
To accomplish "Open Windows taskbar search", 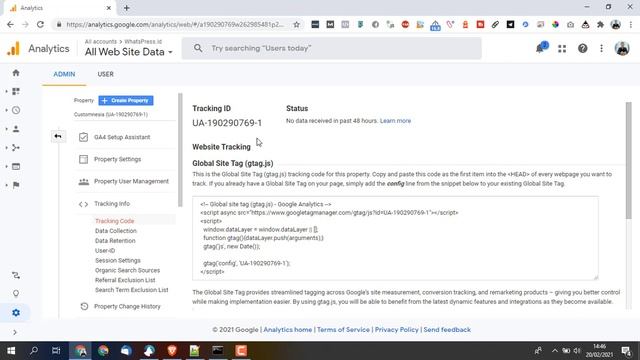I will tap(34, 351).
